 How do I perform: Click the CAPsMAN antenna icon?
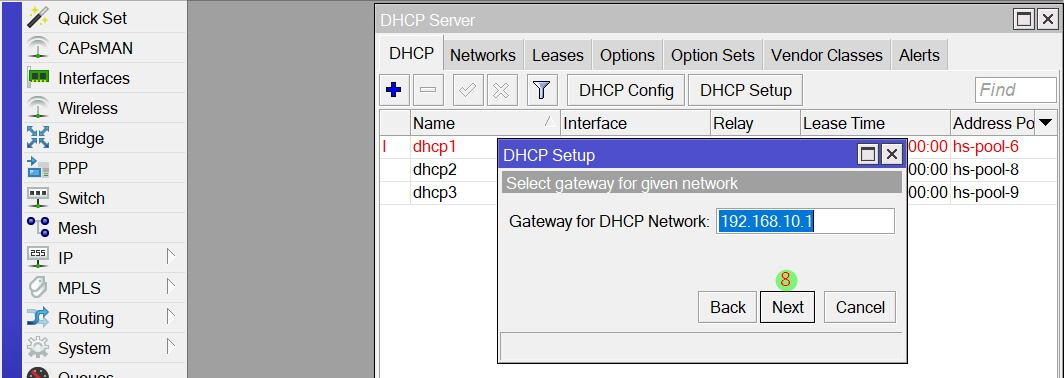pyautogui.click(x=38, y=48)
